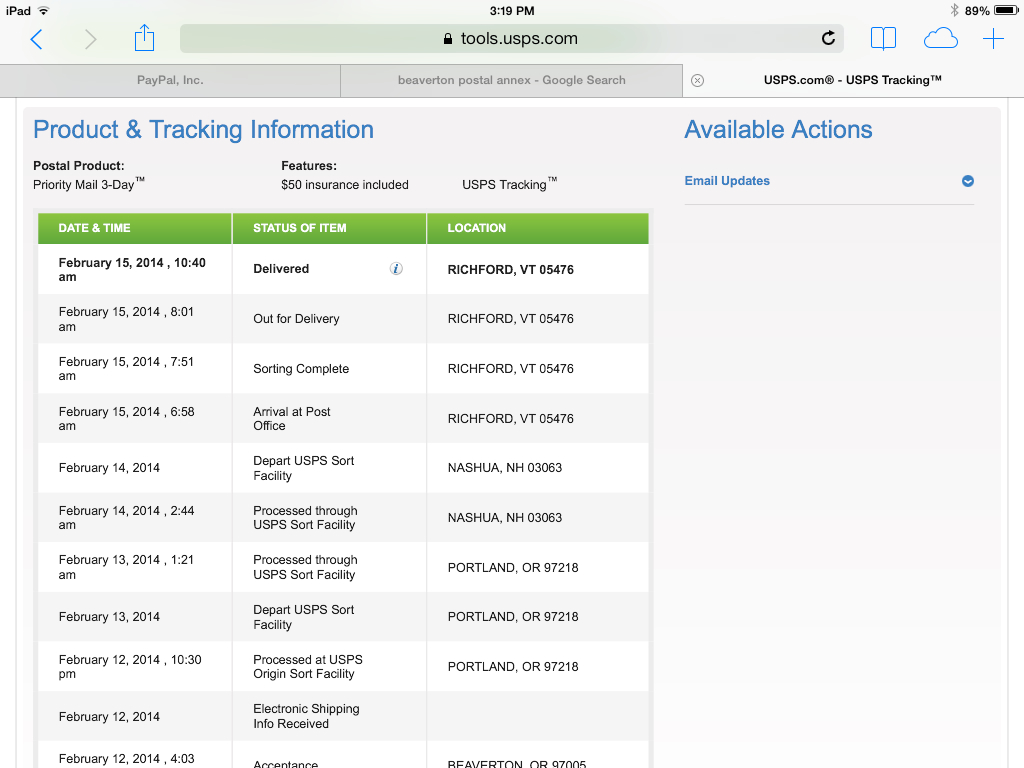Tap the tools.usps.com address bar
Viewport: 1024px width, 768px height.
pyautogui.click(x=510, y=39)
